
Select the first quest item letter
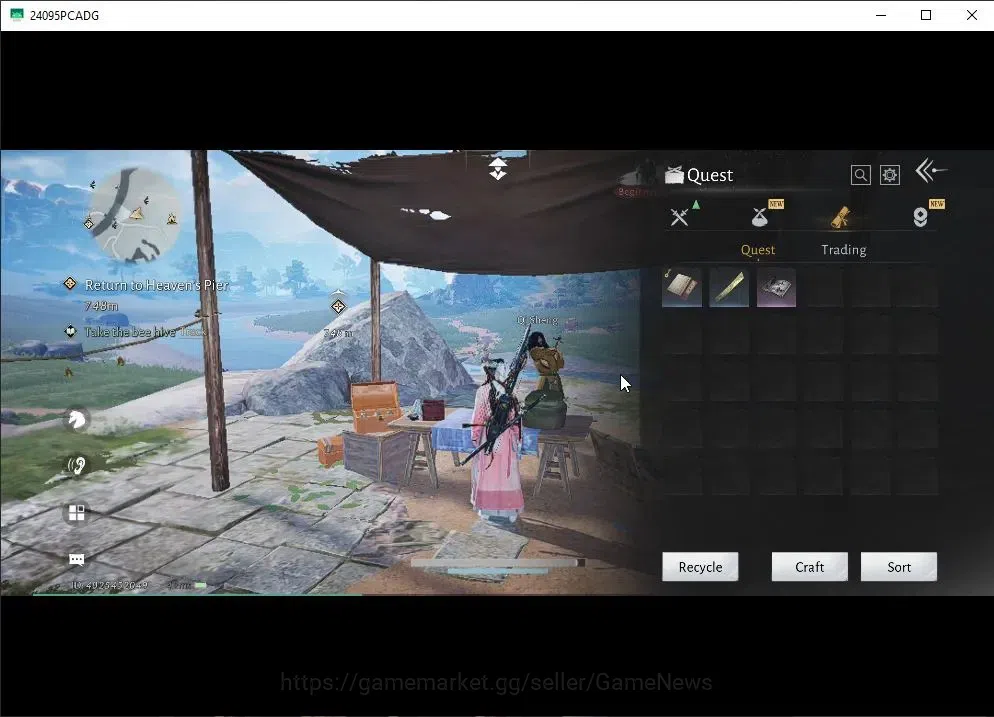coord(682,287)
